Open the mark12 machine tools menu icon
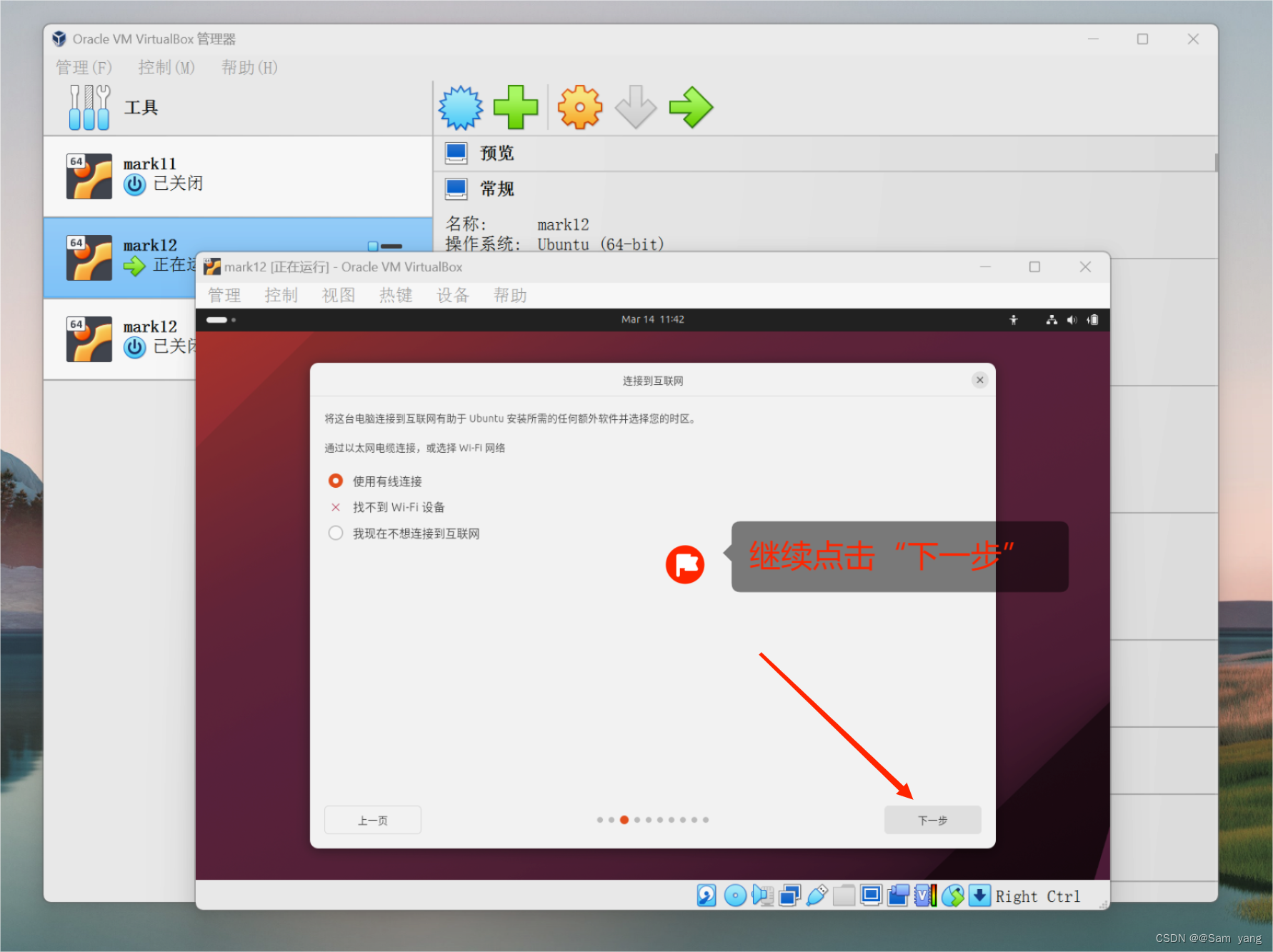The height and width of the screenshot is (952, 1273). click(x=385, y=246)
